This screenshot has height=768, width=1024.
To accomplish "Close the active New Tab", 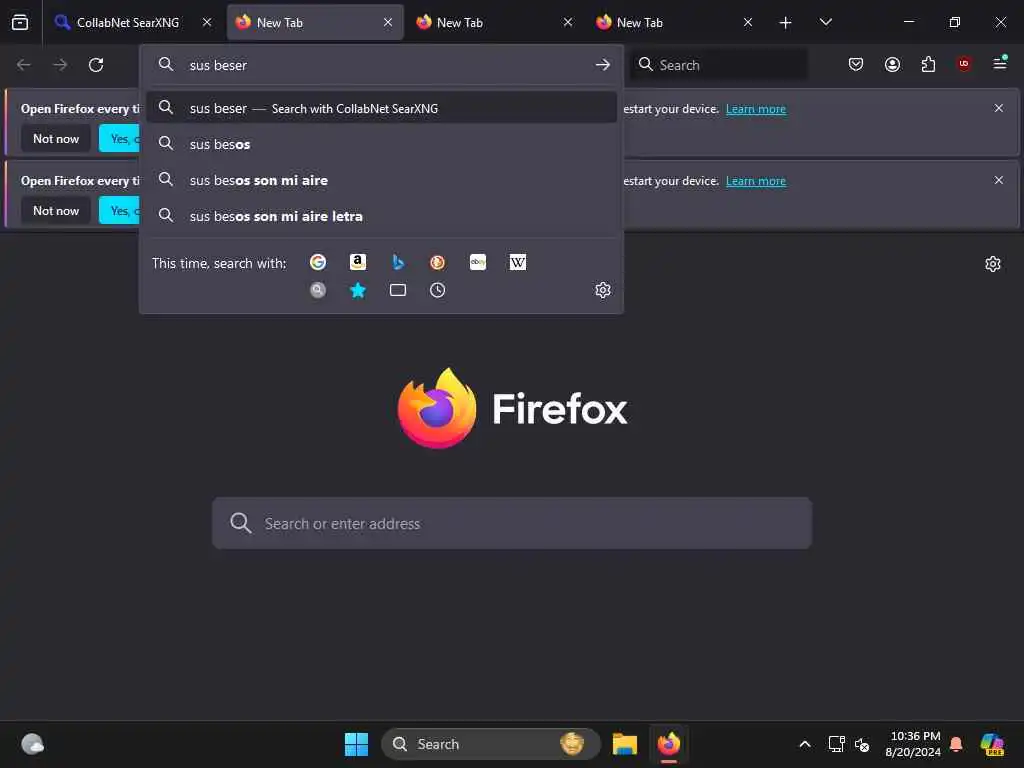I will 388,22.
